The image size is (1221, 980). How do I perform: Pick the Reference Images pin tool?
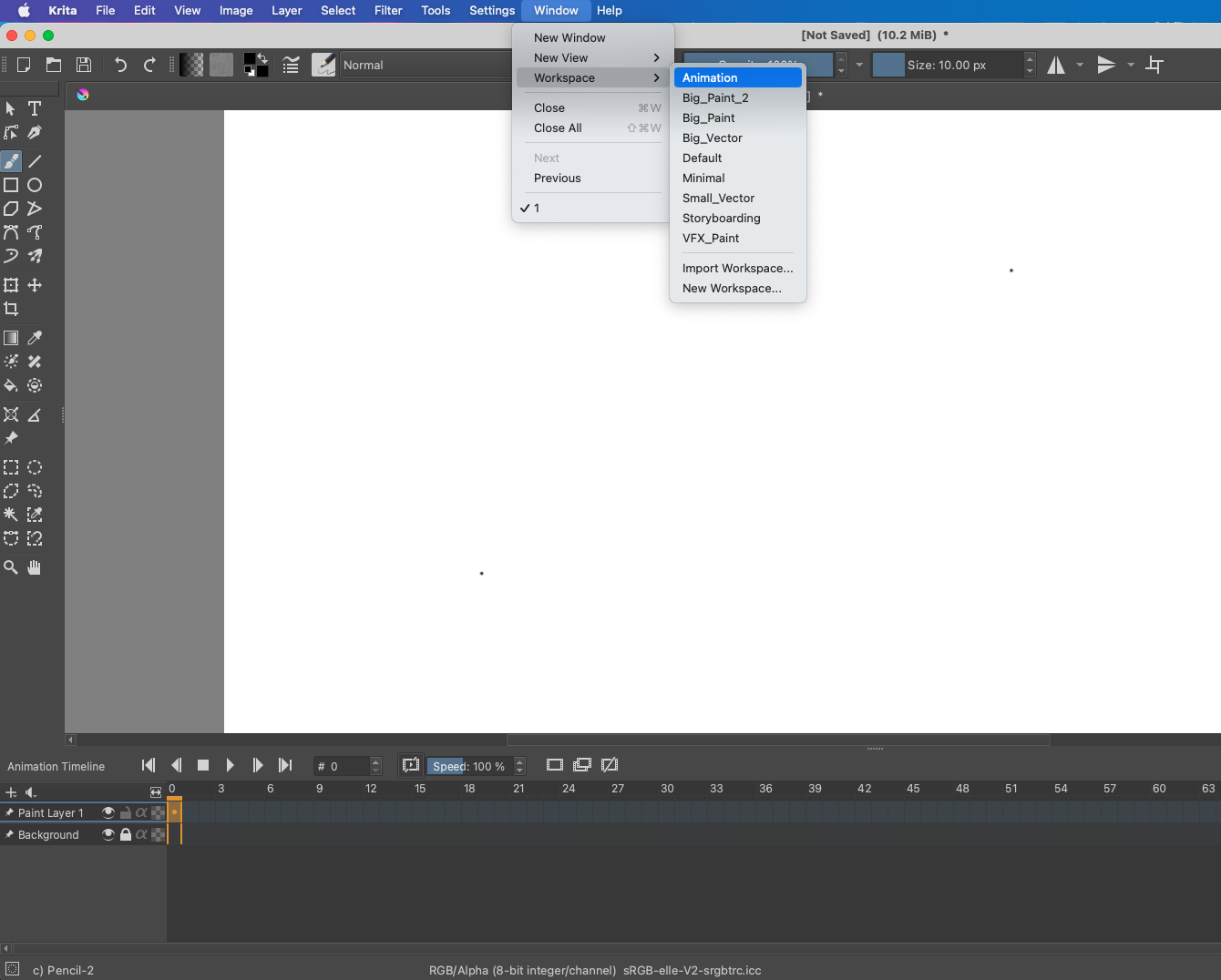(x=11, y=438)
